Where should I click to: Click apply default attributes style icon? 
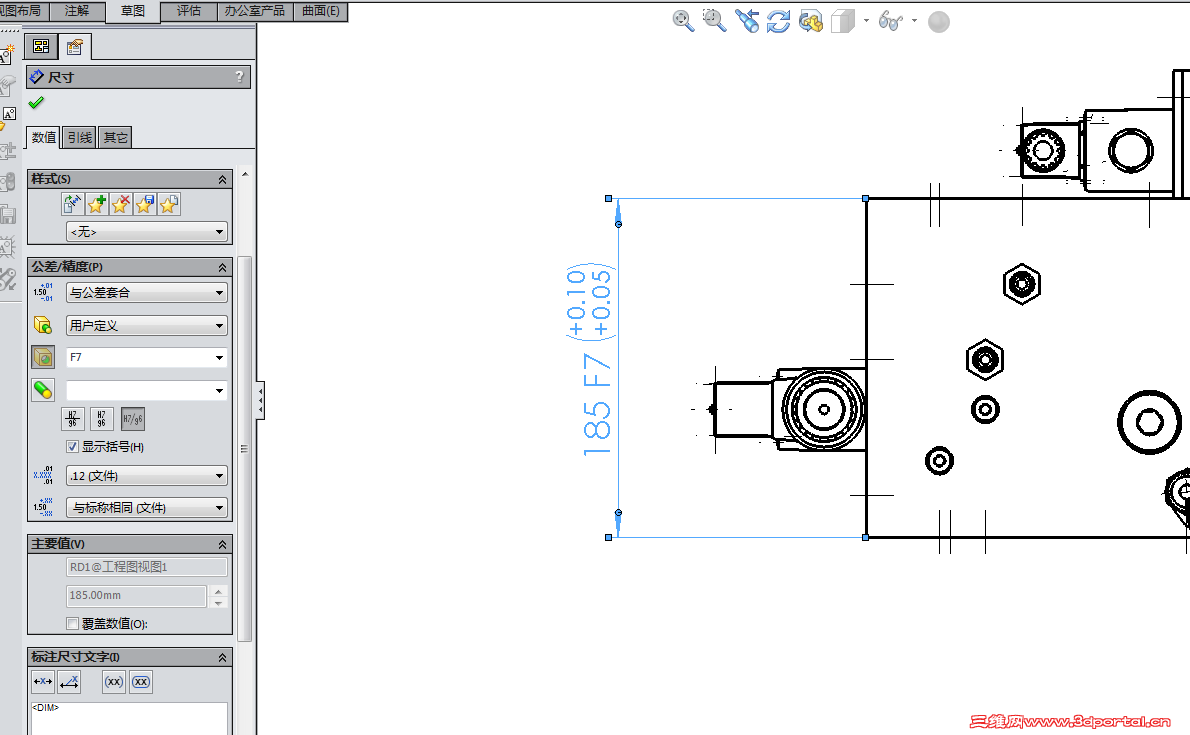[72, 203]
